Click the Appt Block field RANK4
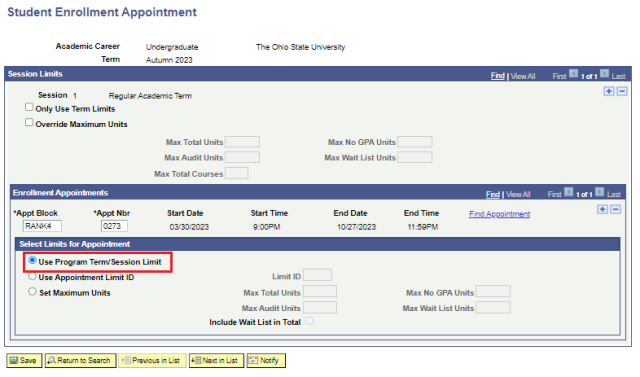Viewport: 640px width, 377px height. (x=42, y=226)
